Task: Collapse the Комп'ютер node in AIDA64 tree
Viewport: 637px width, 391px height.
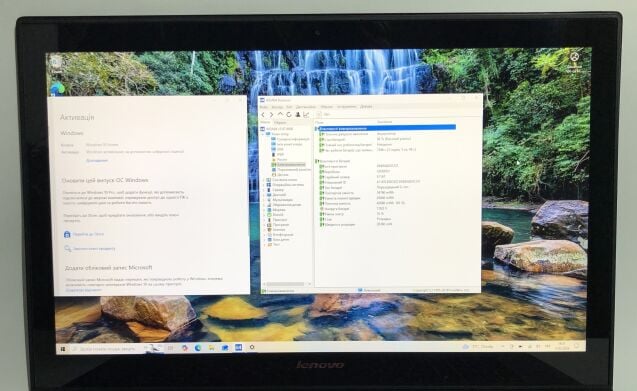Action: point(262,134)
